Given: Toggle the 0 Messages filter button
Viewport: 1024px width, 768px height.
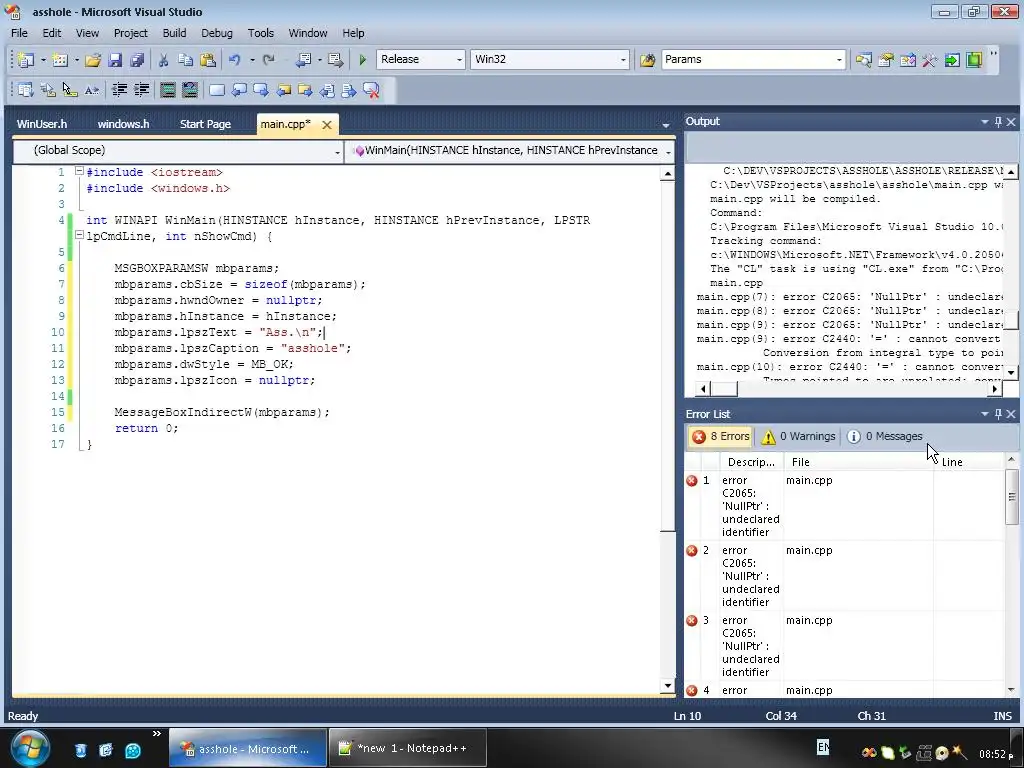Looking at the screenshot, I should (x=885, y=436).
